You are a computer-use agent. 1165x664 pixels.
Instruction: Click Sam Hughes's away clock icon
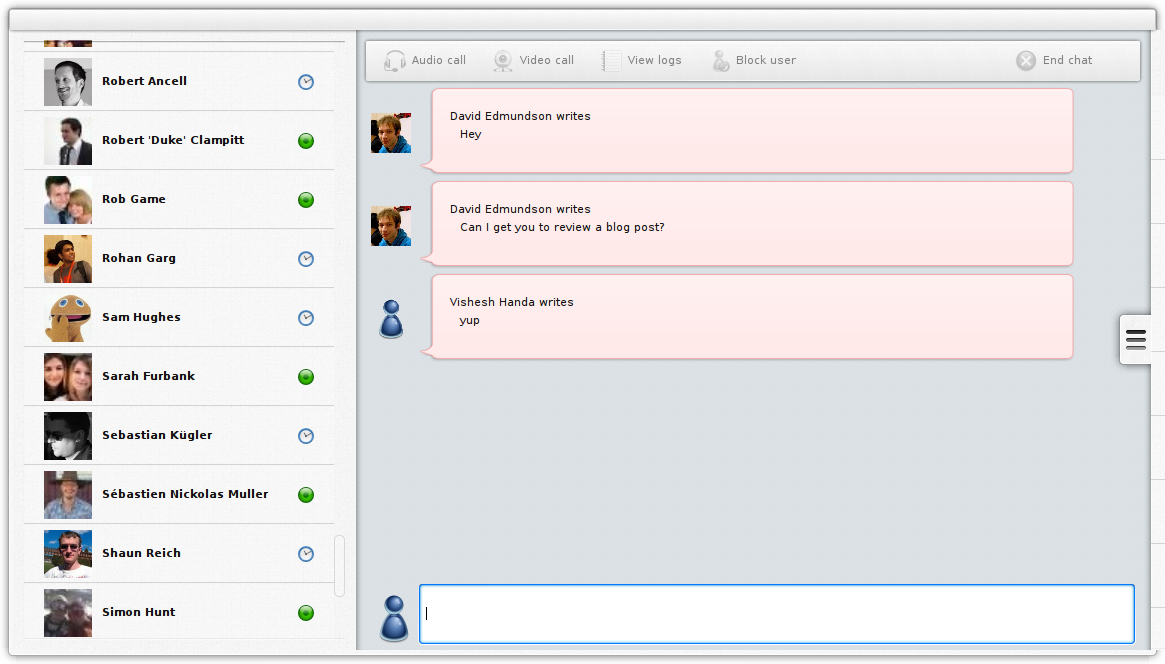tap(306, 318)
